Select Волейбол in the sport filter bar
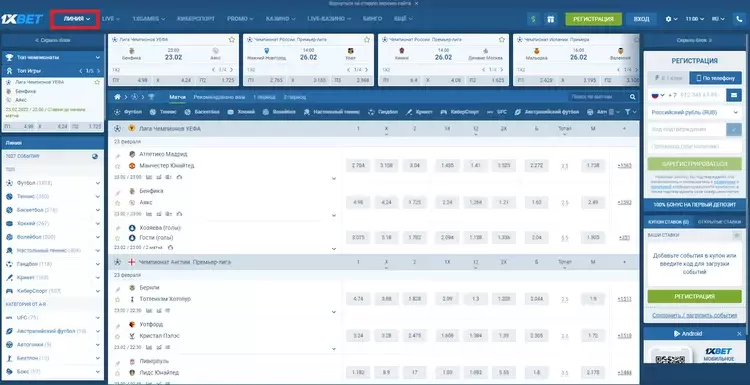 pos(279,112)
